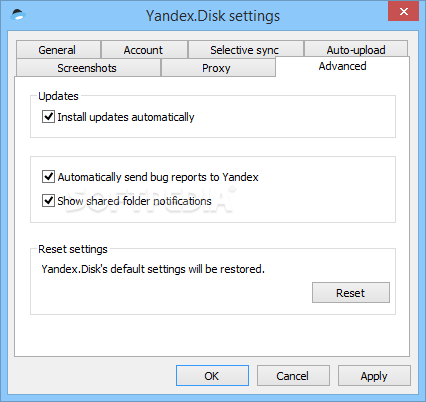Click the Automatically send bug reports label text
The width and height of the screenshot is (426, 402).
point(158,177)
